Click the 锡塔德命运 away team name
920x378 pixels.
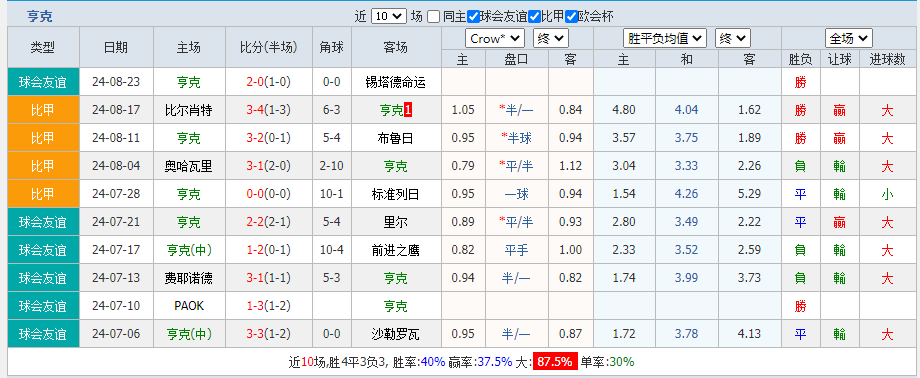396,82
